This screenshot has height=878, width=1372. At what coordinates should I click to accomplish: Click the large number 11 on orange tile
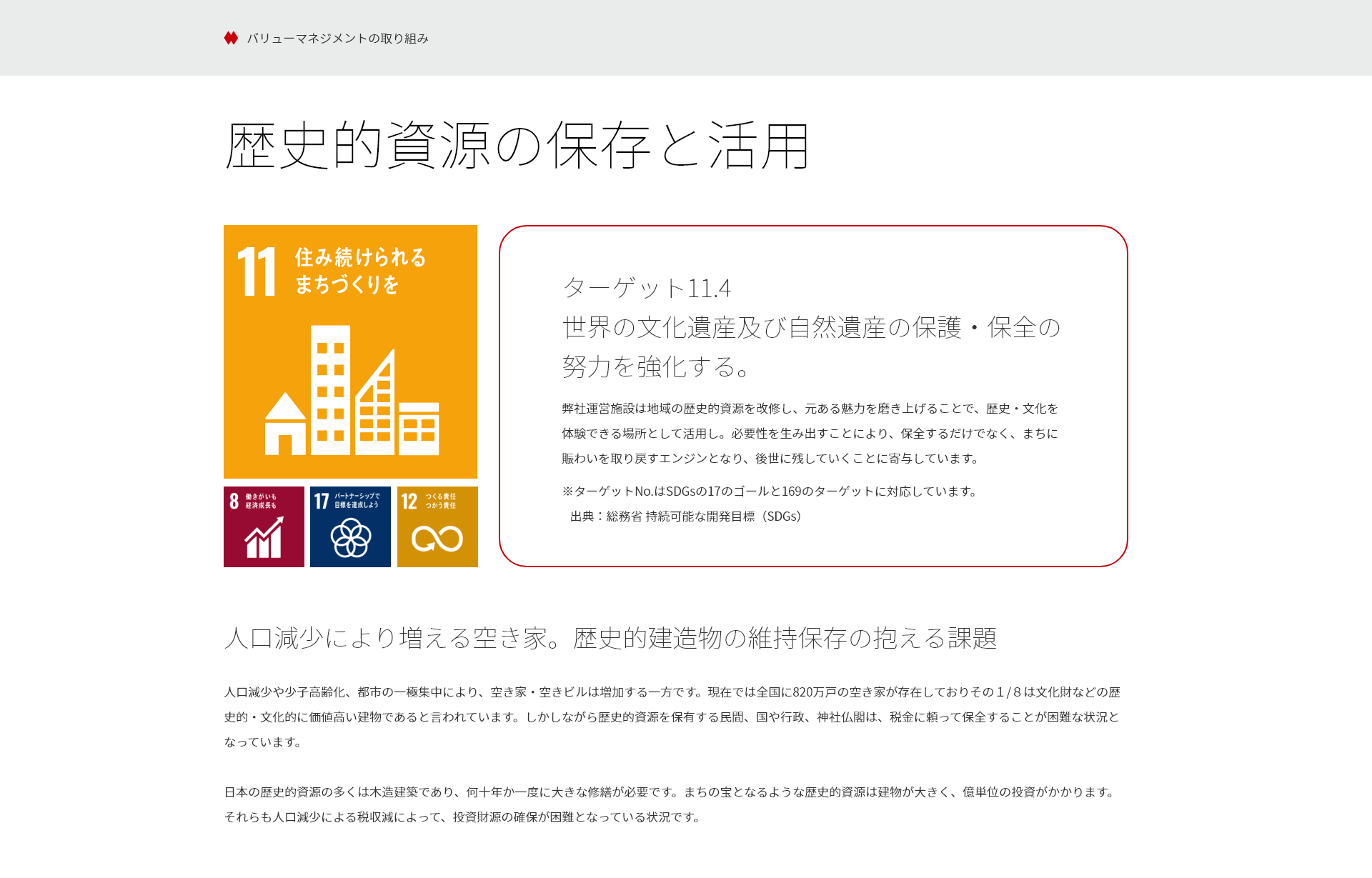pos(257,271)
